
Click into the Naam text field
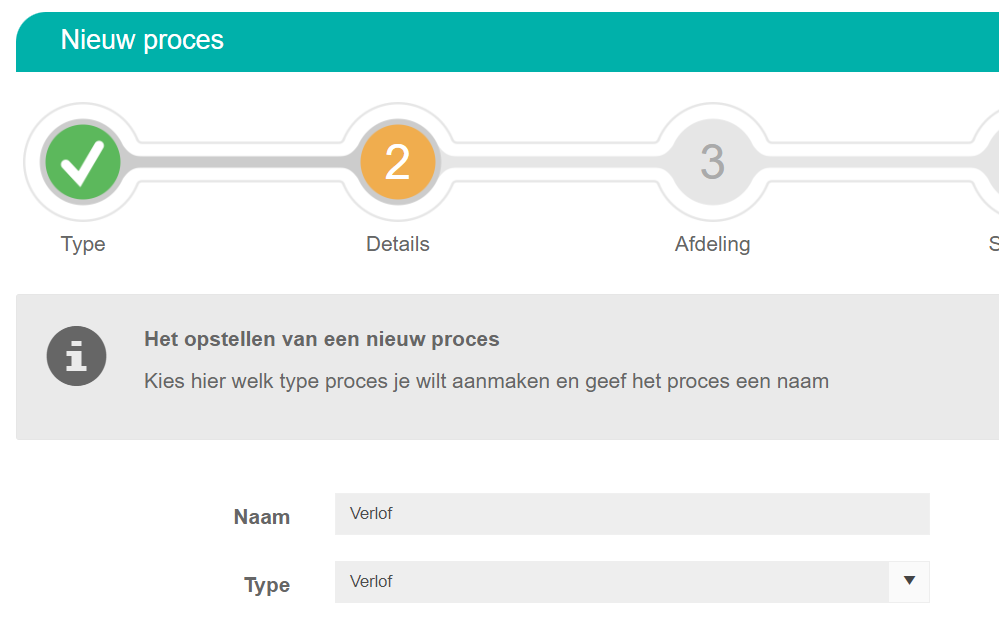632,514
